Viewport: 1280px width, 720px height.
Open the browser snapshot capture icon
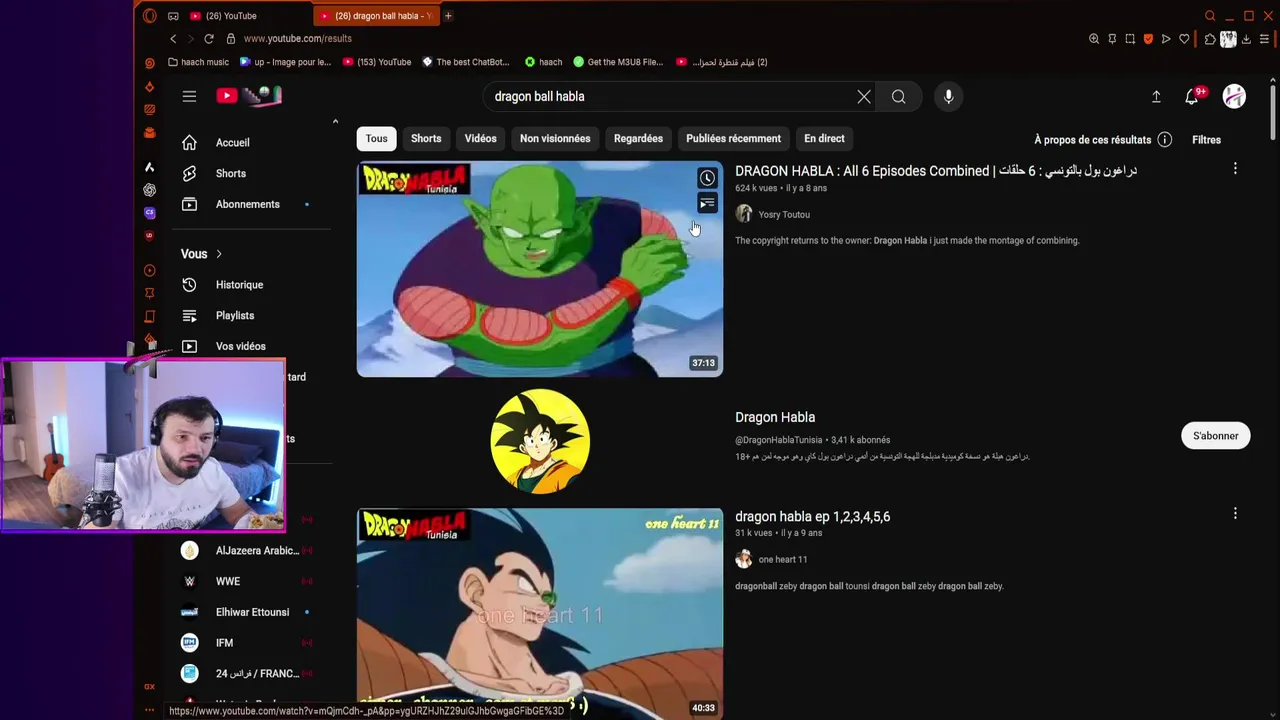(1130, 39)
